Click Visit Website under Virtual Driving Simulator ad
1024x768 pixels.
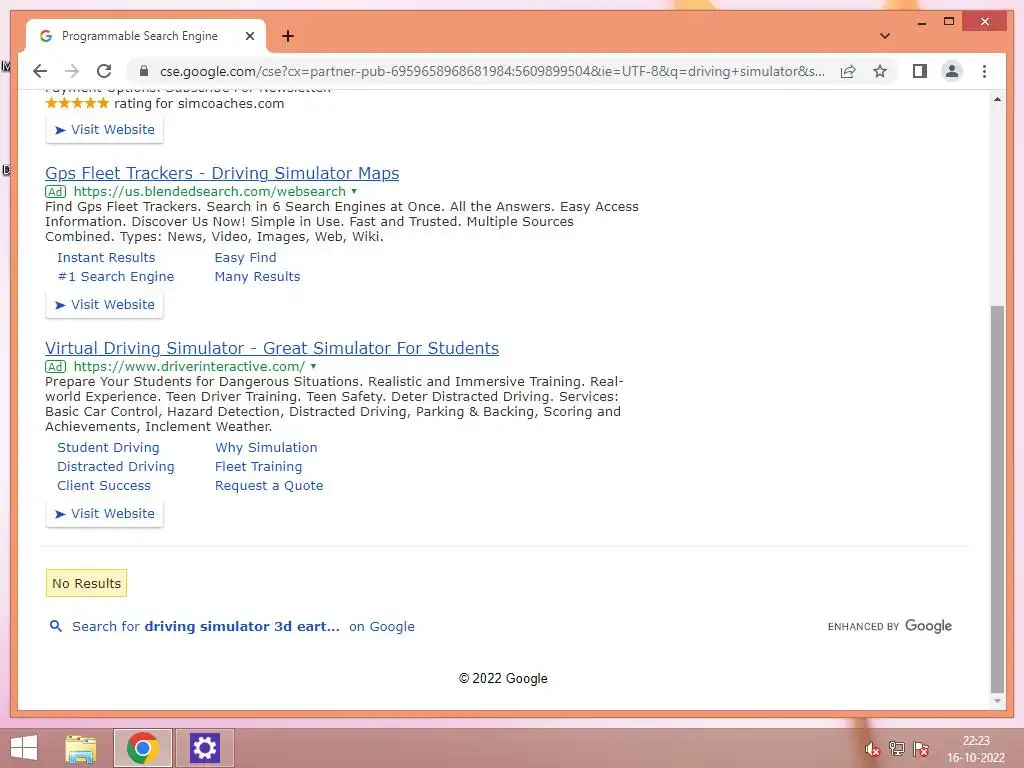[x=104, y=513]
